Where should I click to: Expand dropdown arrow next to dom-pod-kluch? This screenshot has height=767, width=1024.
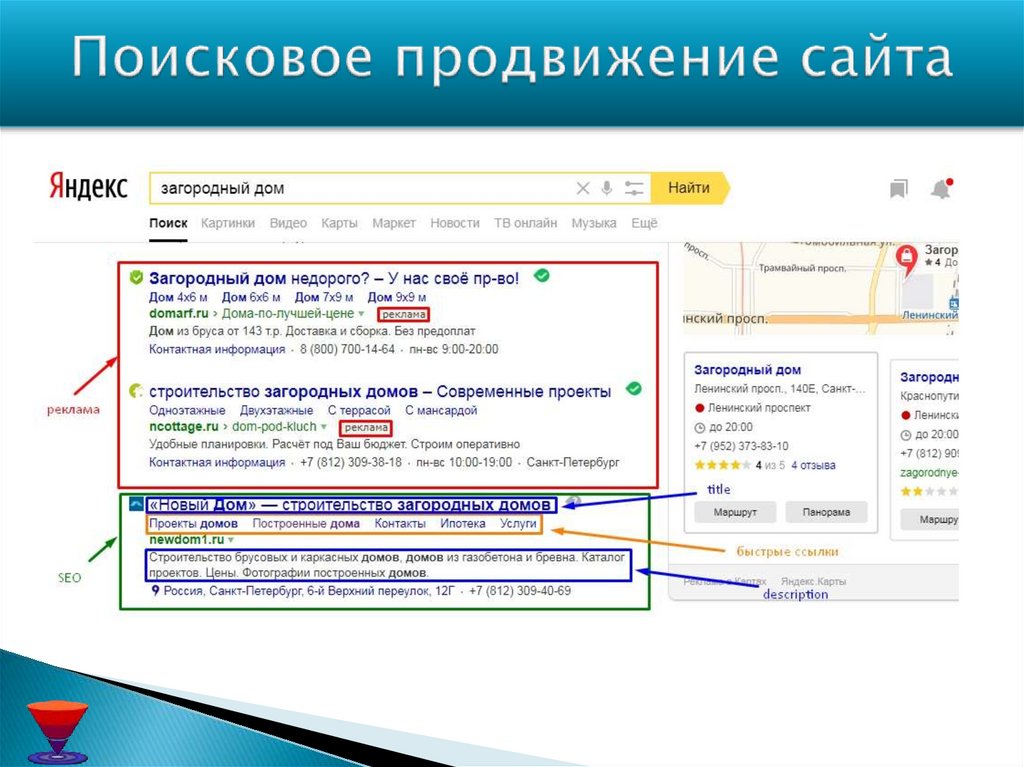tap(323, 427)
